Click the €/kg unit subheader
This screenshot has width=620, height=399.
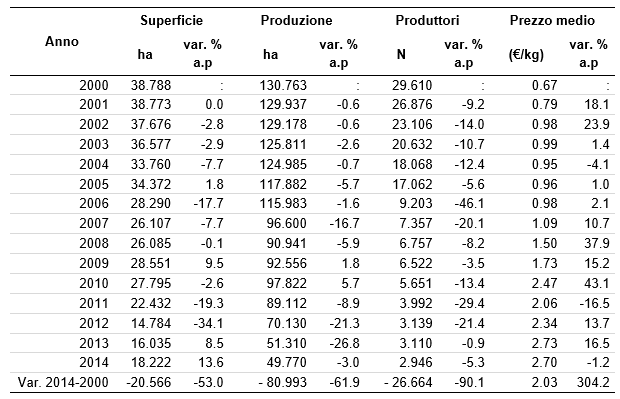(526, 54)
